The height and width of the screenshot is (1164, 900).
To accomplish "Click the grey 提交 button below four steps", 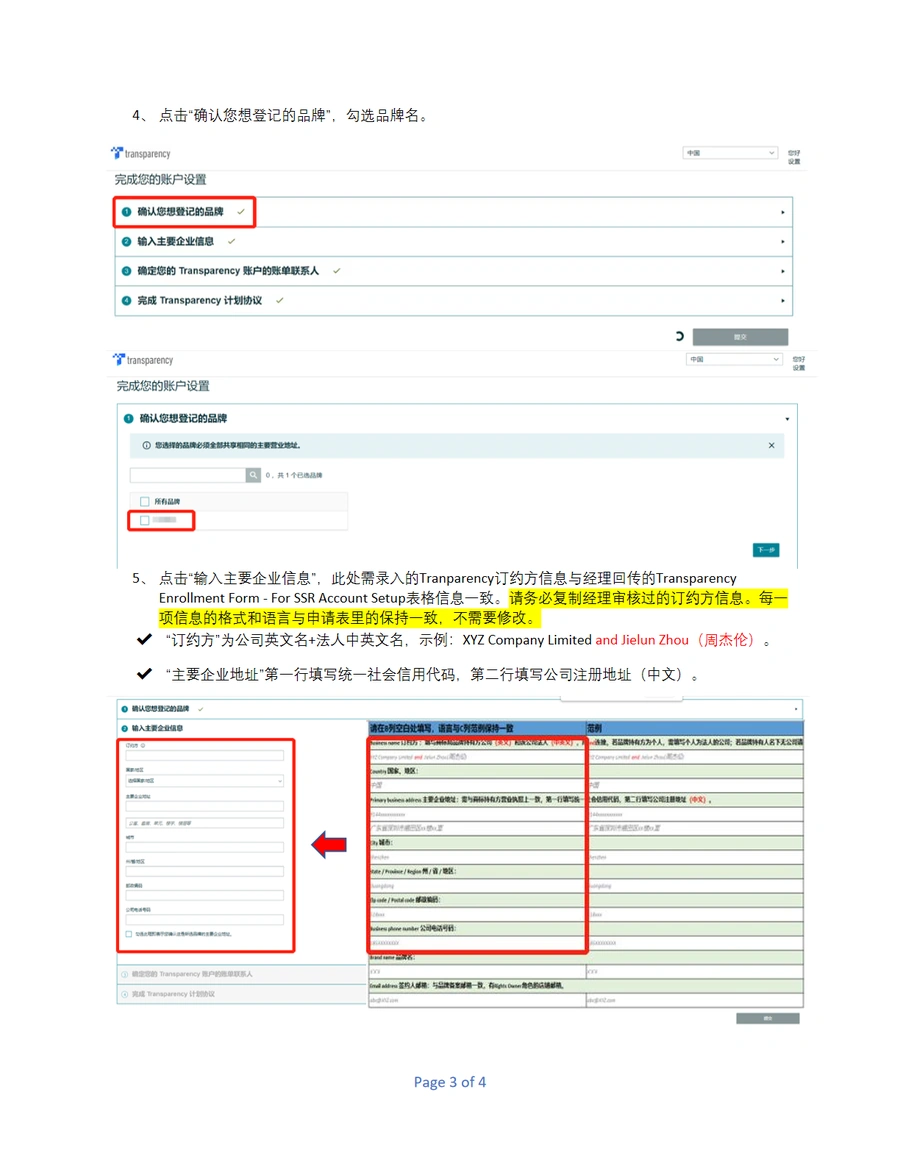I will click(740, 337).
